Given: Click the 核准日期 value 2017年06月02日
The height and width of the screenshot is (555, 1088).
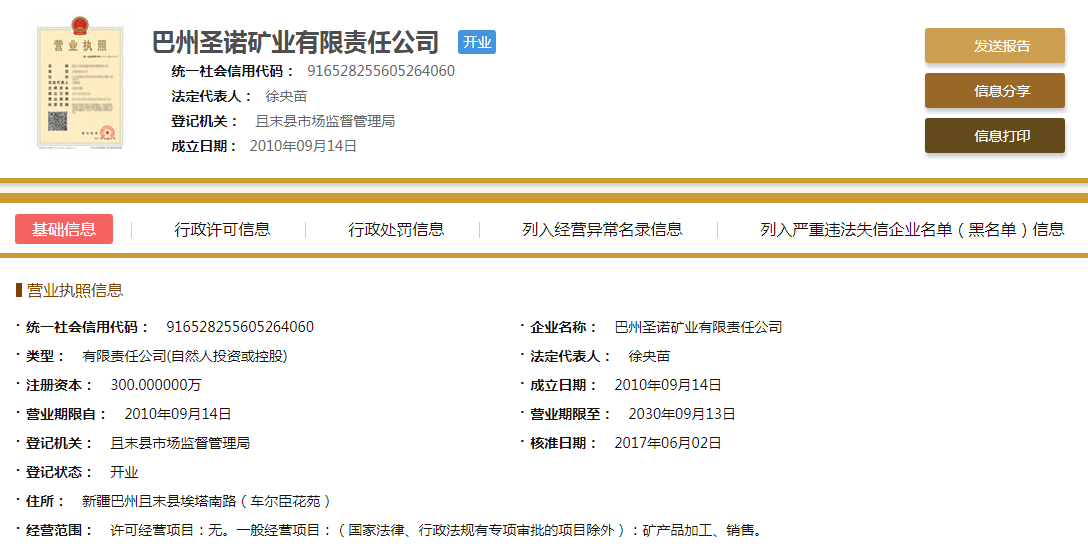Looking at the screenshot, I should (667, 443).
